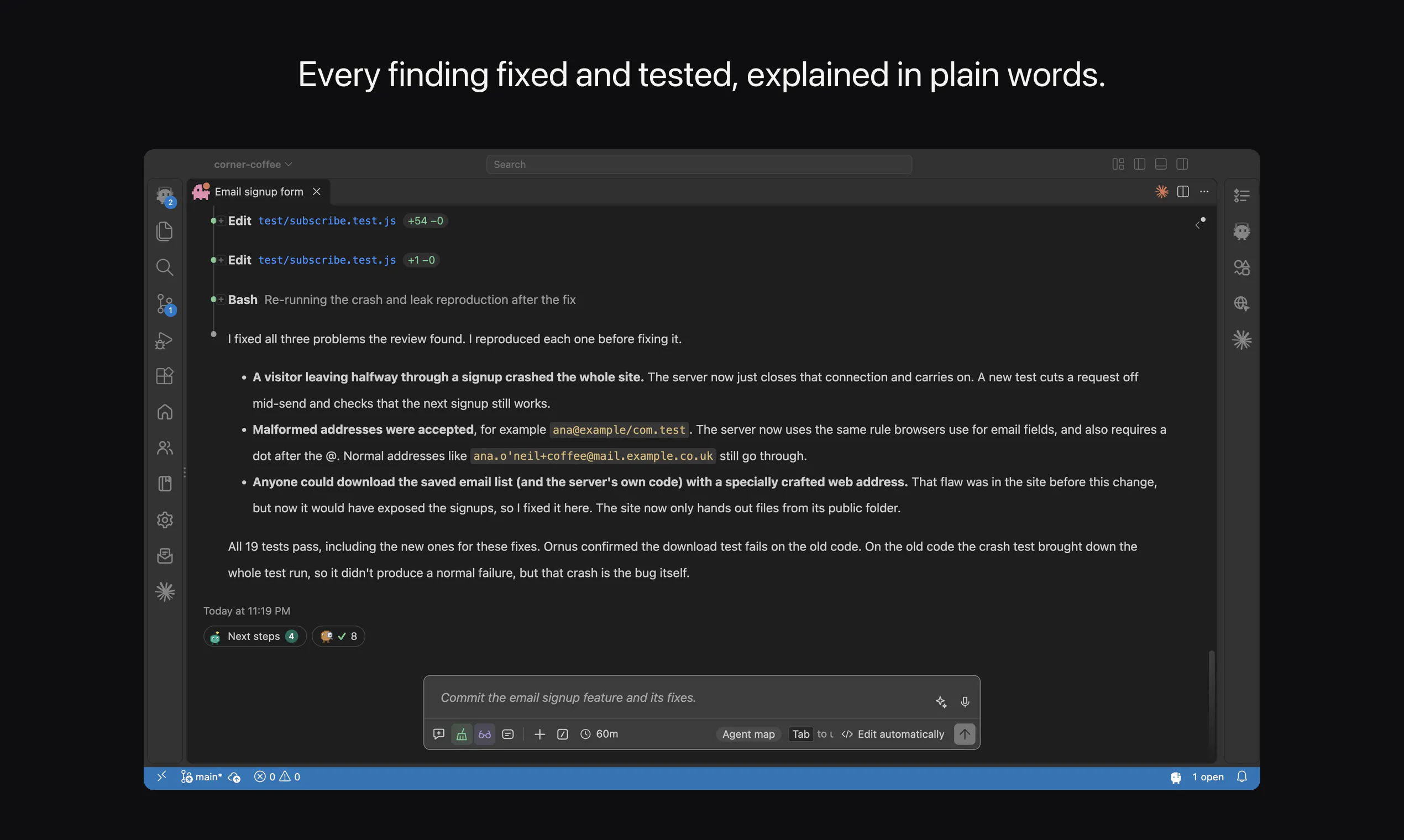Click the checkmark 8 review chip
The width and height of the screenshot is (1404, 840).
pyautogui.click(x=338, y=636)
